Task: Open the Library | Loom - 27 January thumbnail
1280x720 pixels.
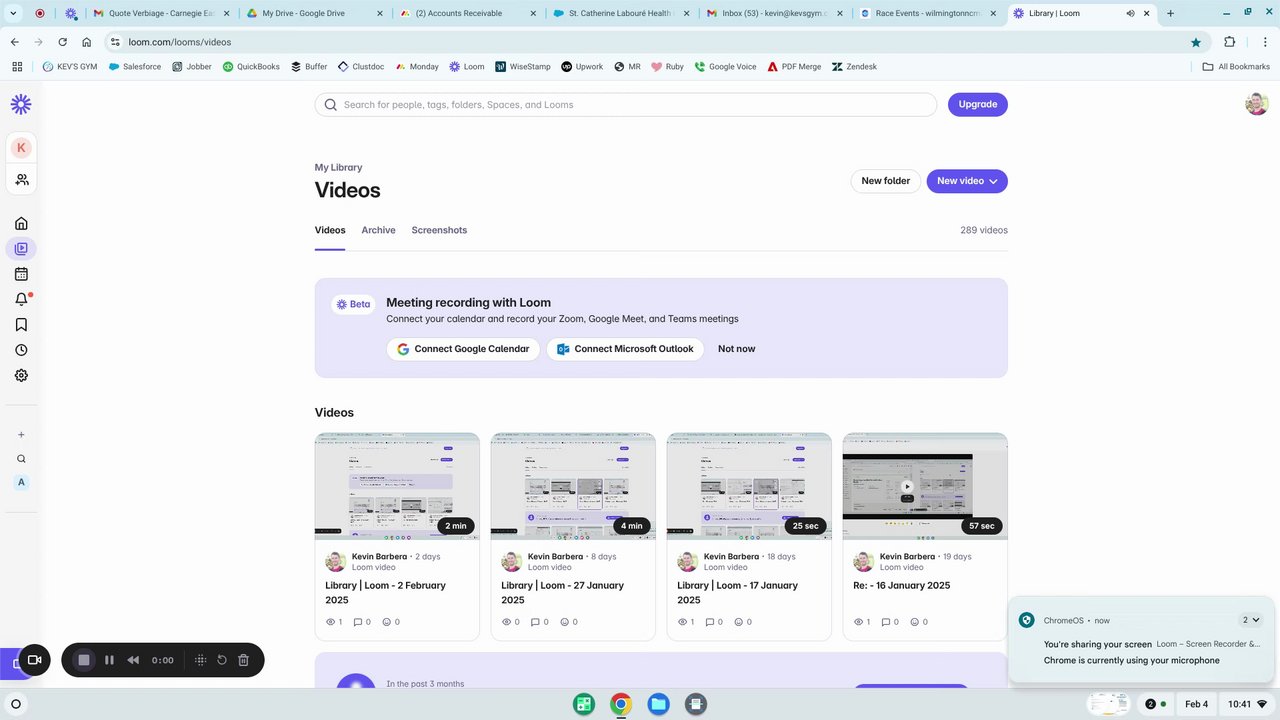Action: (x=573, y=486)
